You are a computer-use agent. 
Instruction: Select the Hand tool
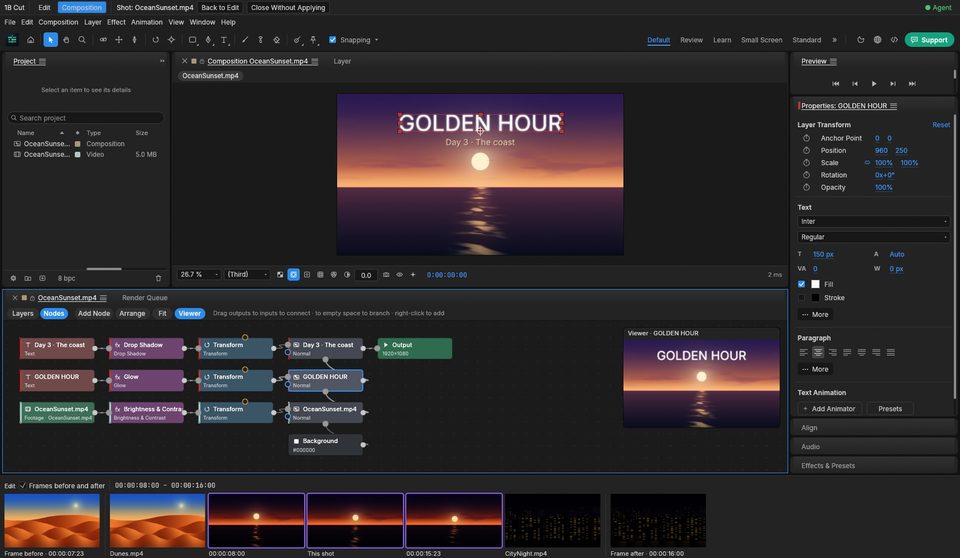tap(66, 40)
